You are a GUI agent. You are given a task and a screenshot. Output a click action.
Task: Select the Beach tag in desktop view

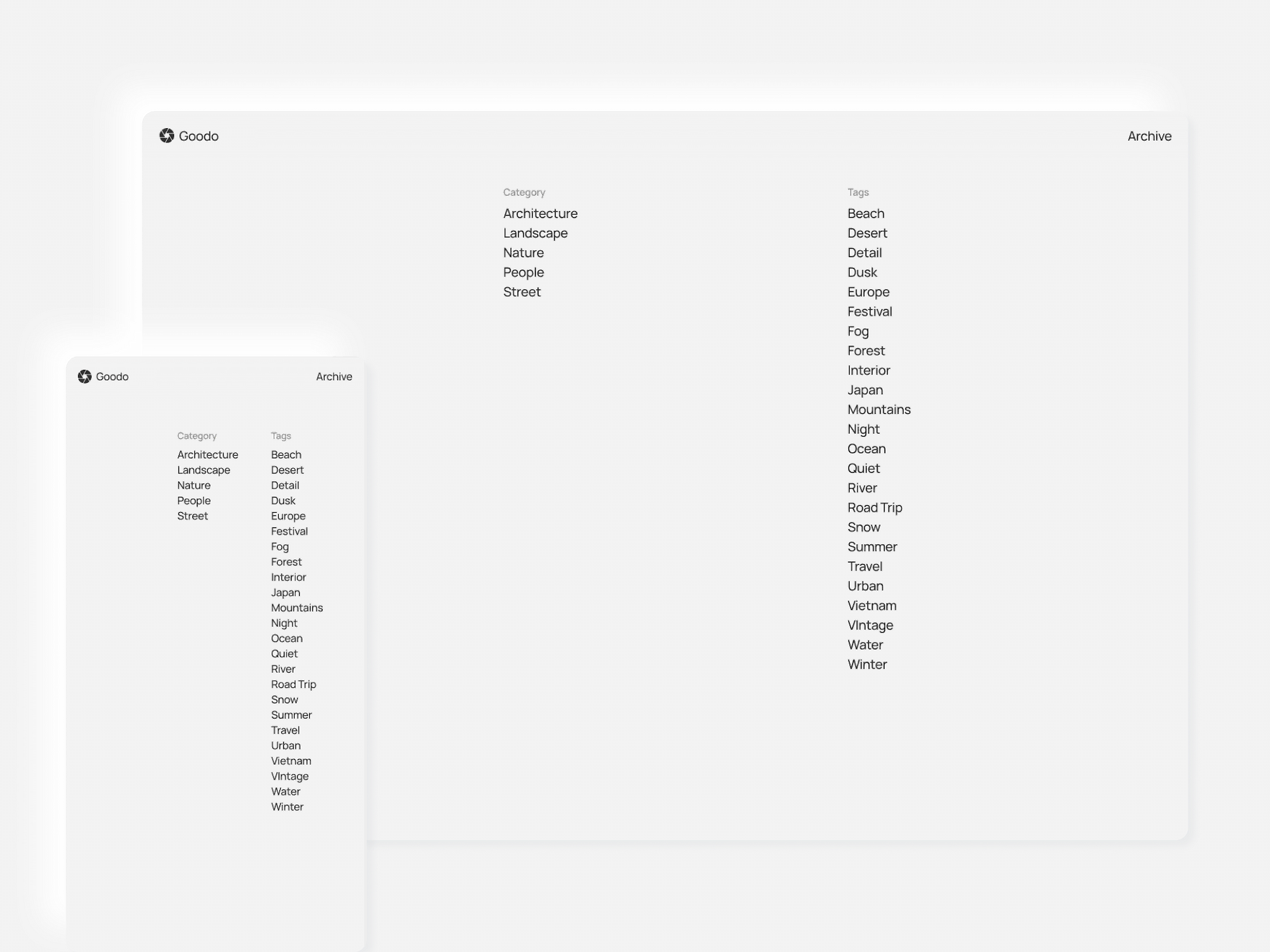coord(866,213)
